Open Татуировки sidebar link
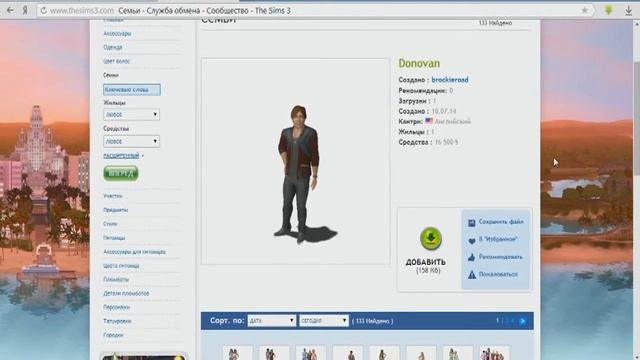The width and height of the screenshot is (640, 360). pos(117,321)
